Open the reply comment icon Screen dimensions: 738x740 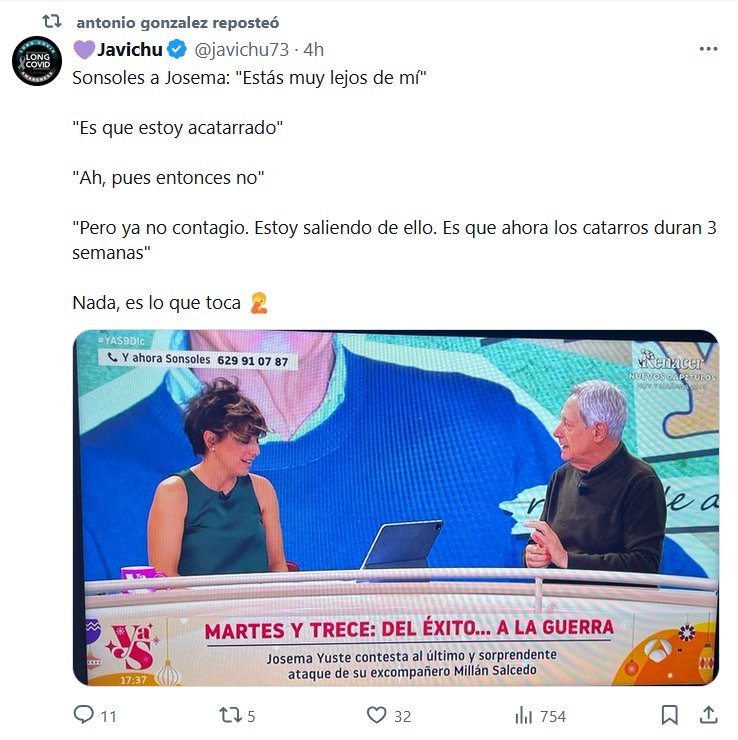(x=84, y=715)
